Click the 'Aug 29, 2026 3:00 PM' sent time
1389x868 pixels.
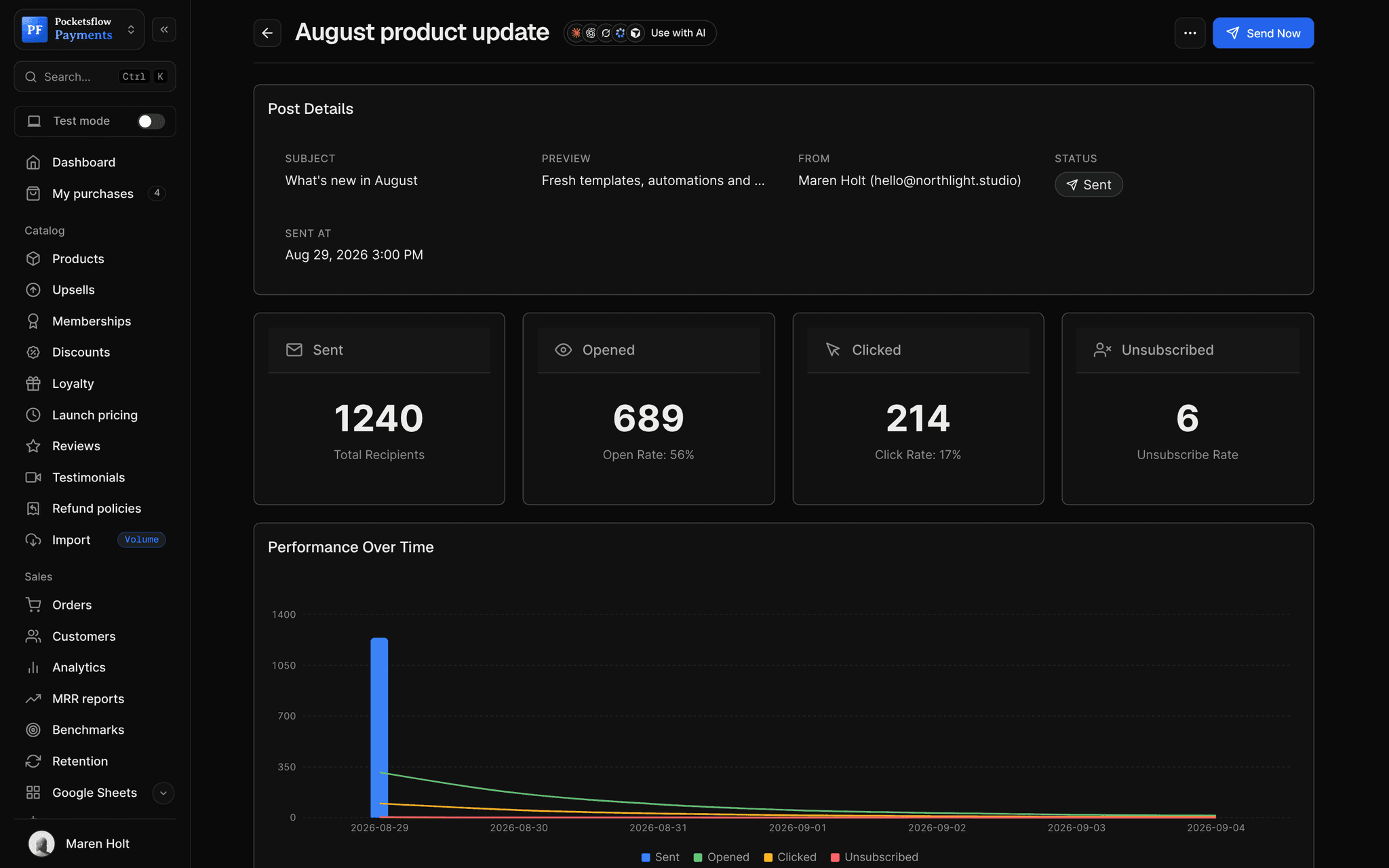tap(354, 255)
